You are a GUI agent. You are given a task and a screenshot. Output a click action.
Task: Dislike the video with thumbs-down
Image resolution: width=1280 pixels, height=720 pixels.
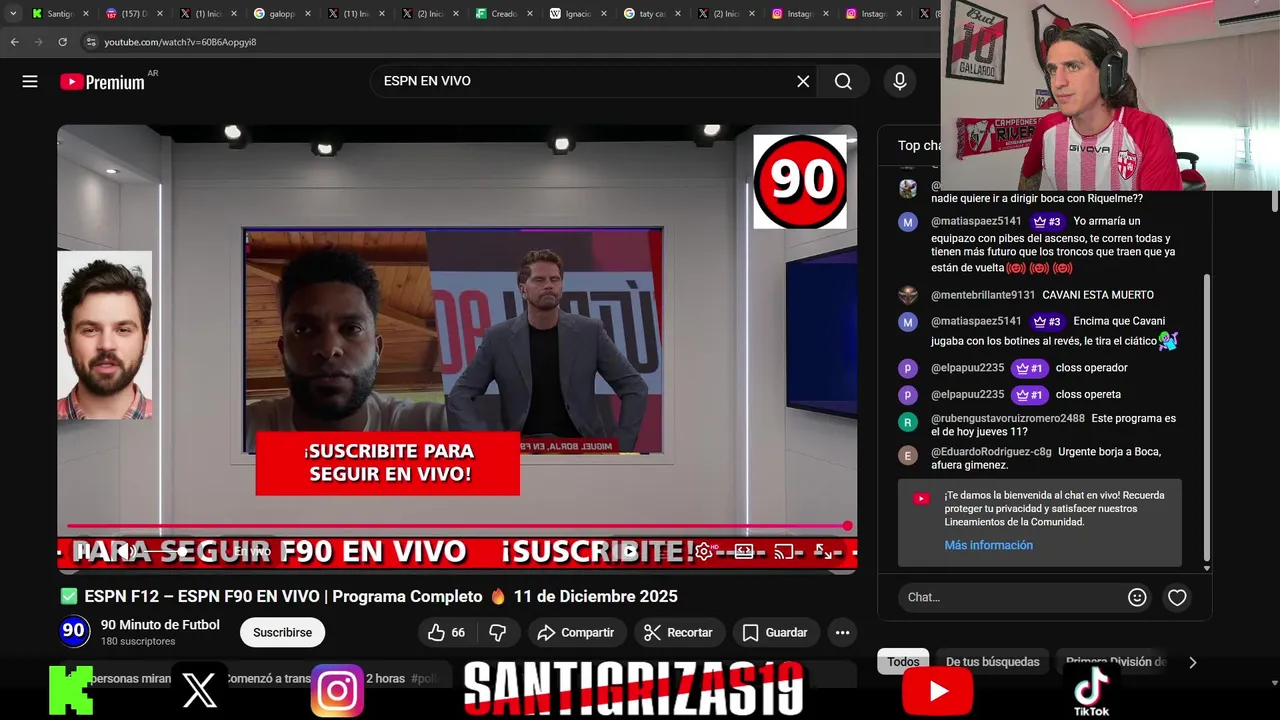click(x=497, y=633)
